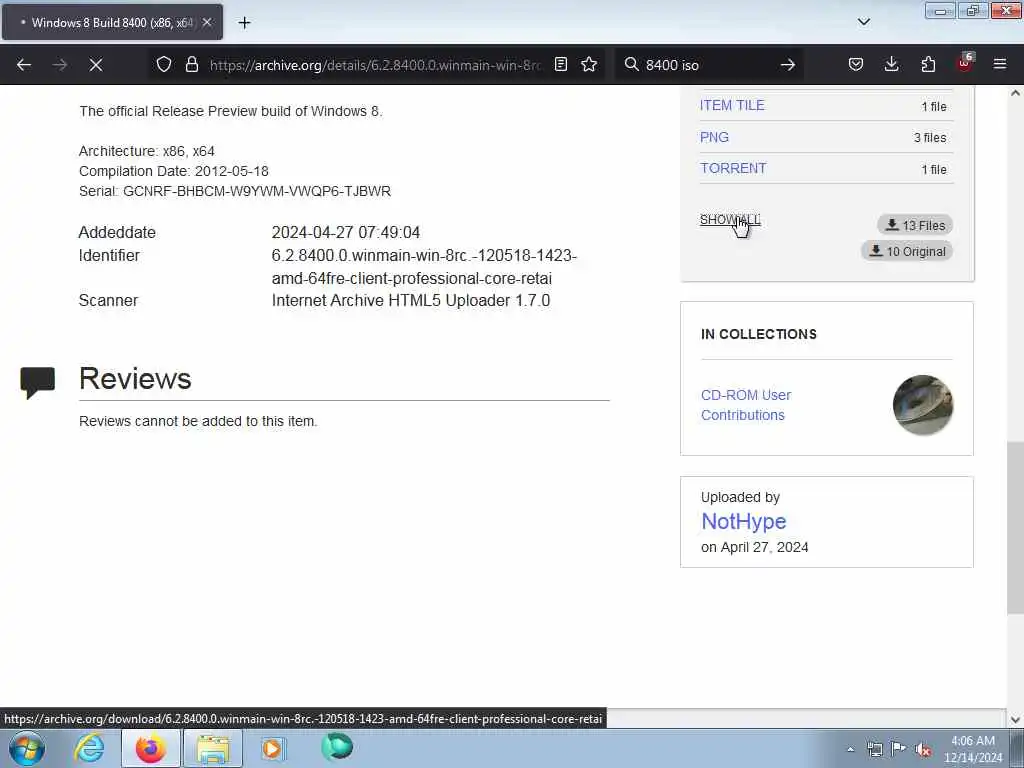
Task: Click the padlock site security icon
Action: (191, 64)
